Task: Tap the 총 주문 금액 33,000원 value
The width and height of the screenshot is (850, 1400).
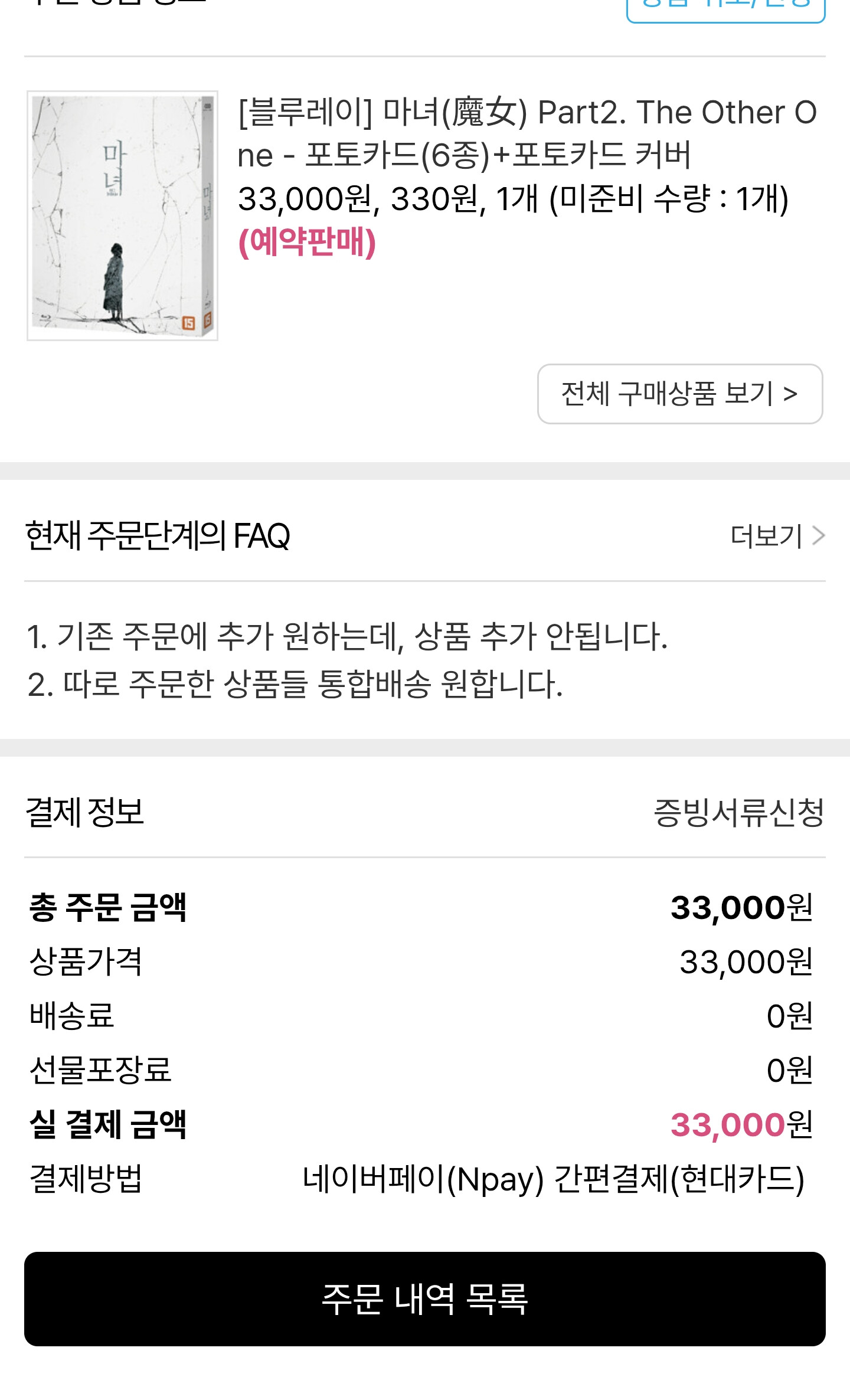Action: point(741,907)
